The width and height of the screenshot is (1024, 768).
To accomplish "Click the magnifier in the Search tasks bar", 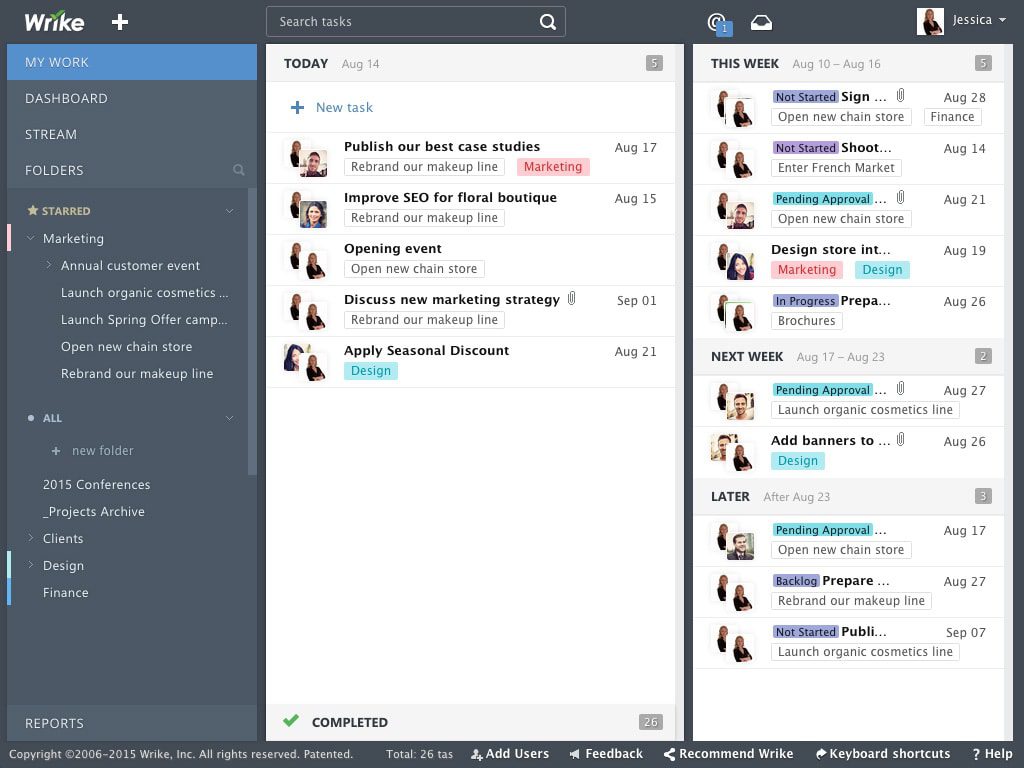I will 547,21.
